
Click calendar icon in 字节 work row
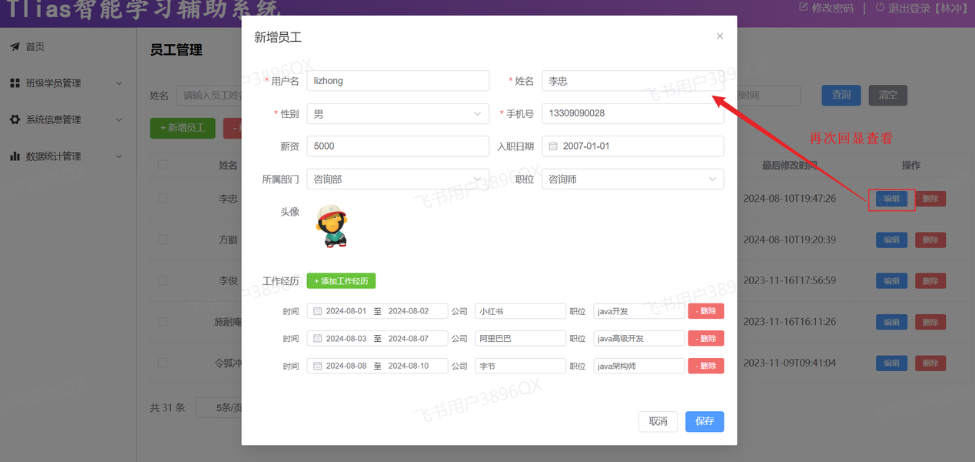(x=317, y=366)
